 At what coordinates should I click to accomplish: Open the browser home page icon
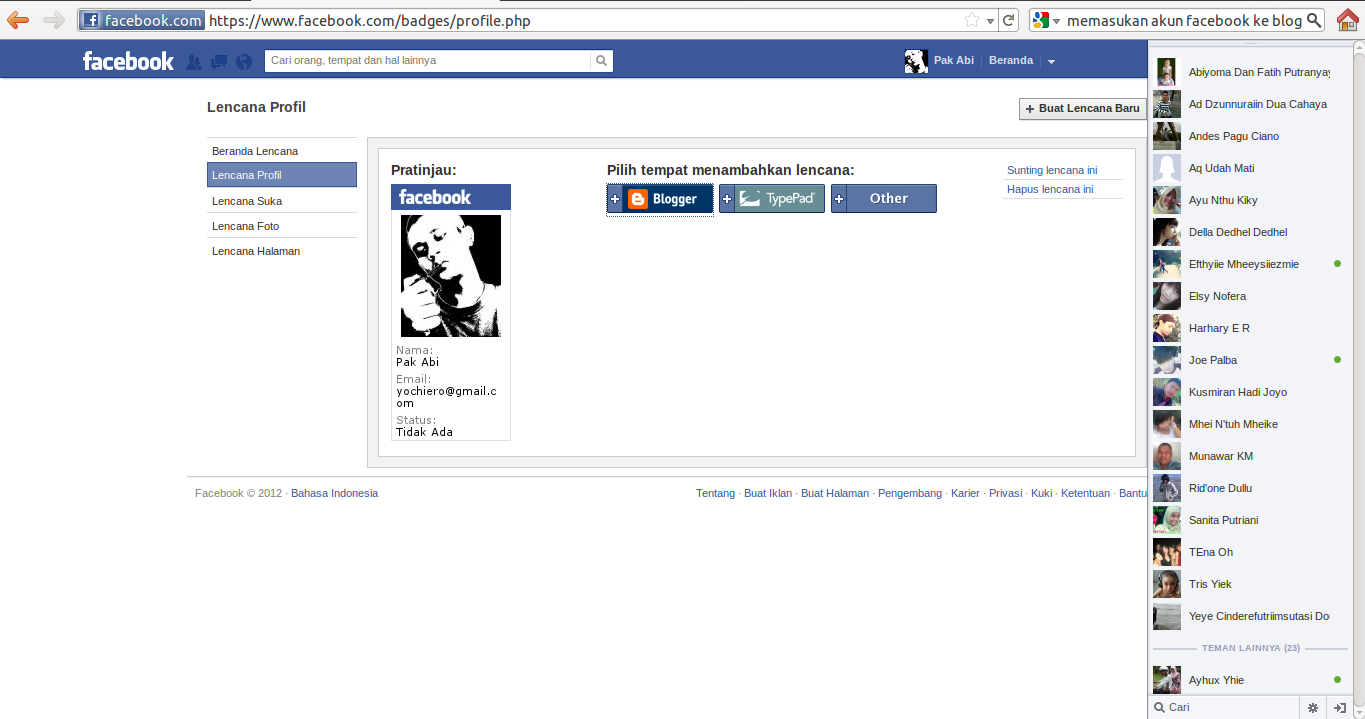(1347, 20)
